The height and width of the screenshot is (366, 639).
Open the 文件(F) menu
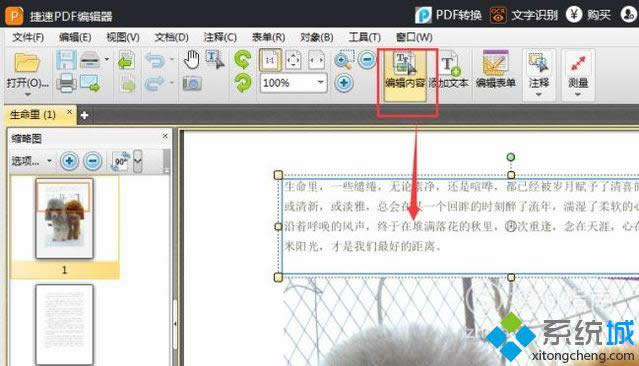(x=28, y=37)
